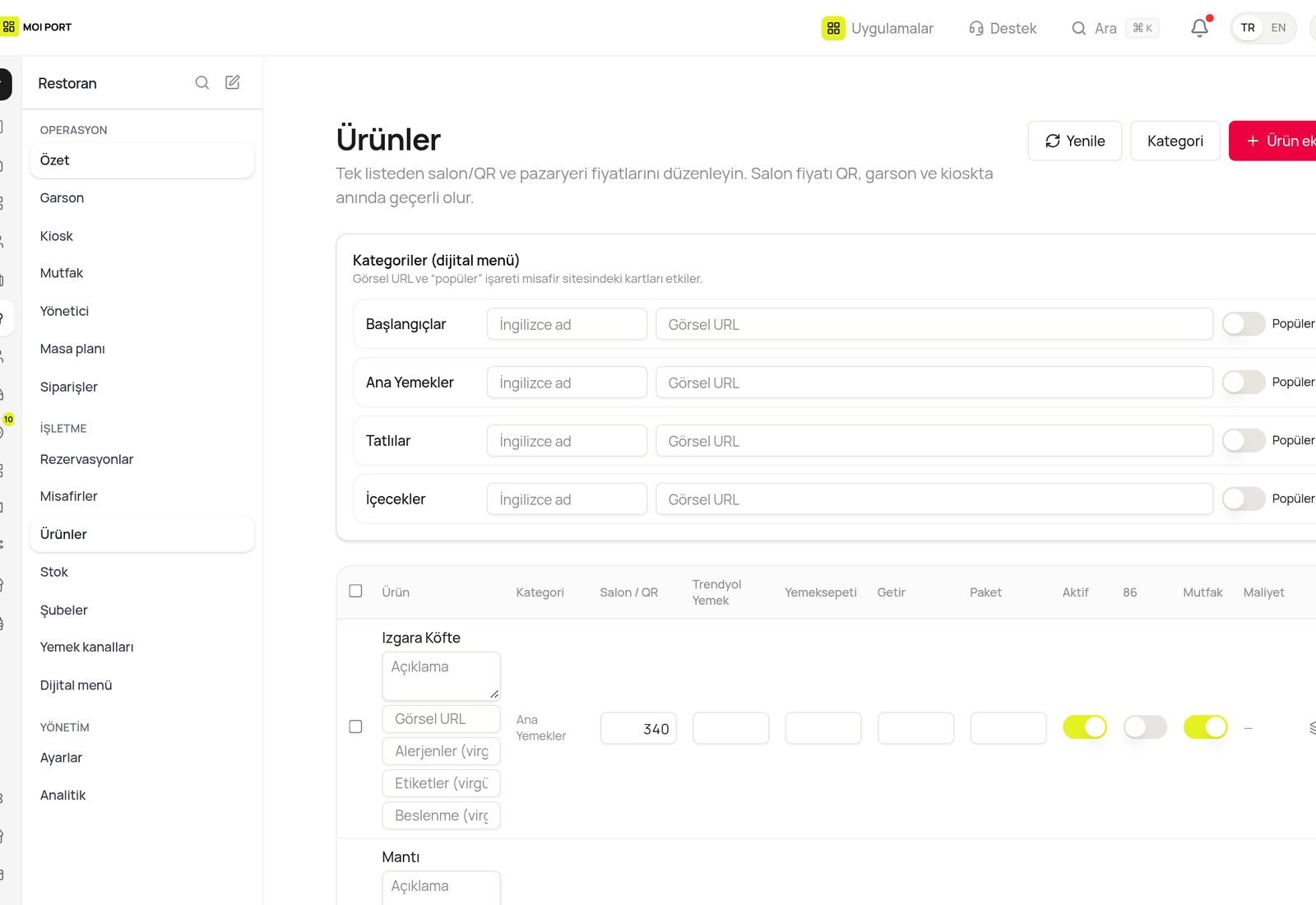
Task: Click the Kategori button
Action: [x=1175, y=141]
